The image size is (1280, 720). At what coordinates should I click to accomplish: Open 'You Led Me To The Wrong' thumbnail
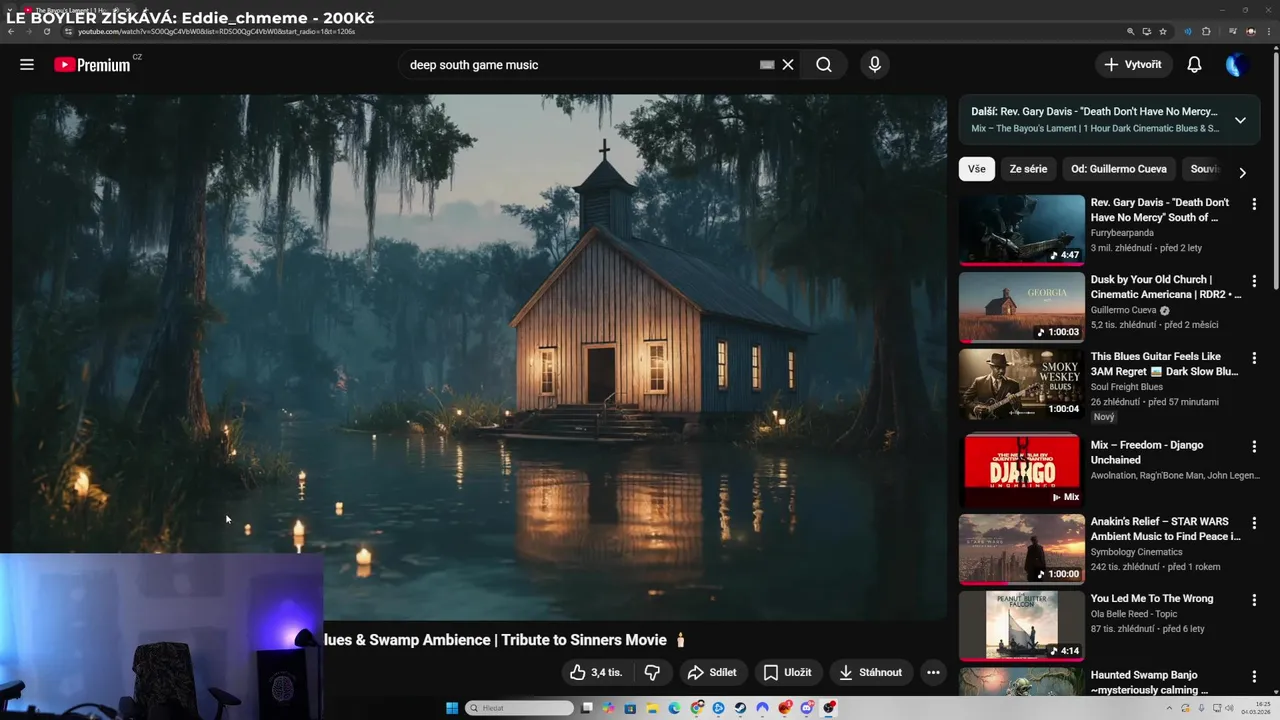tap(1021, 625)
